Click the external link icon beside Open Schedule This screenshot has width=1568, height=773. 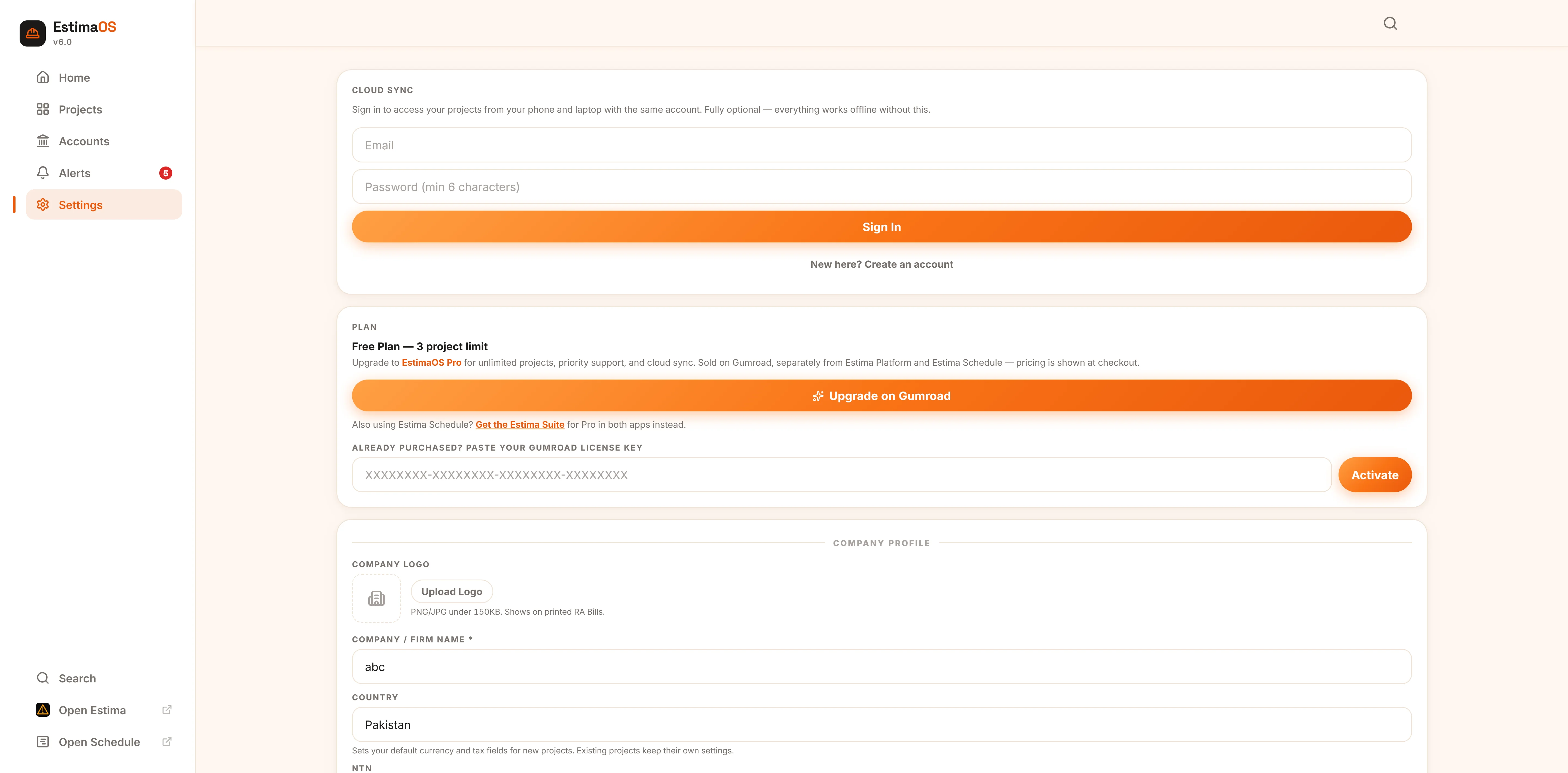pos(167,741)
